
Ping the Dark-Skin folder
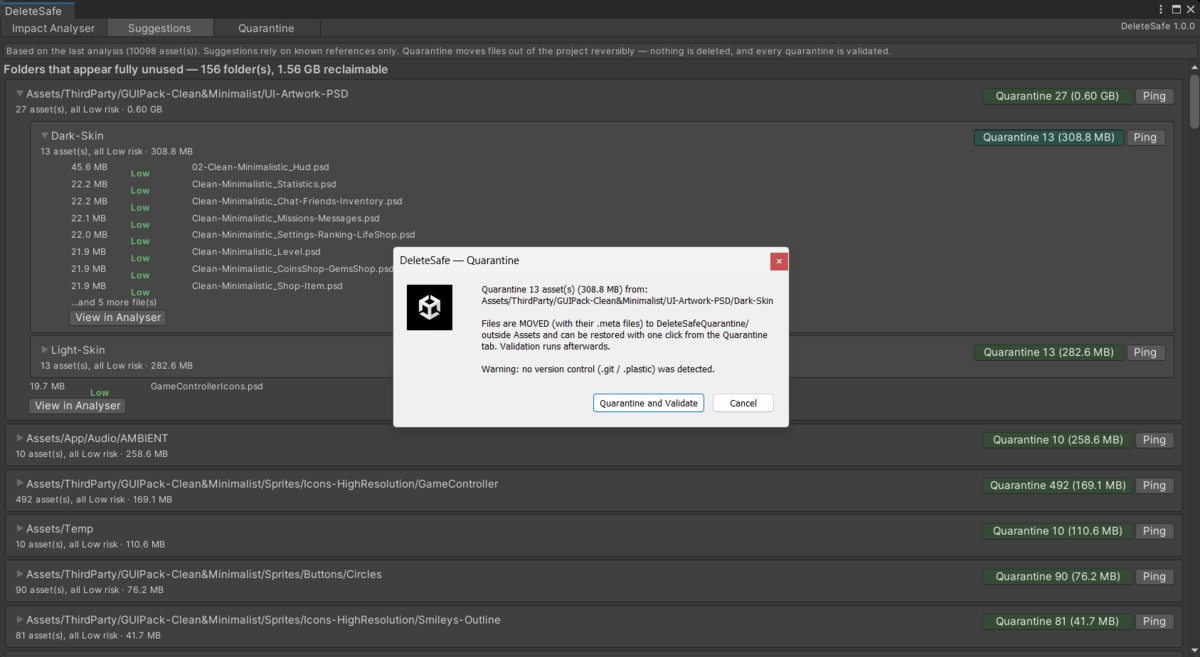1145,137
